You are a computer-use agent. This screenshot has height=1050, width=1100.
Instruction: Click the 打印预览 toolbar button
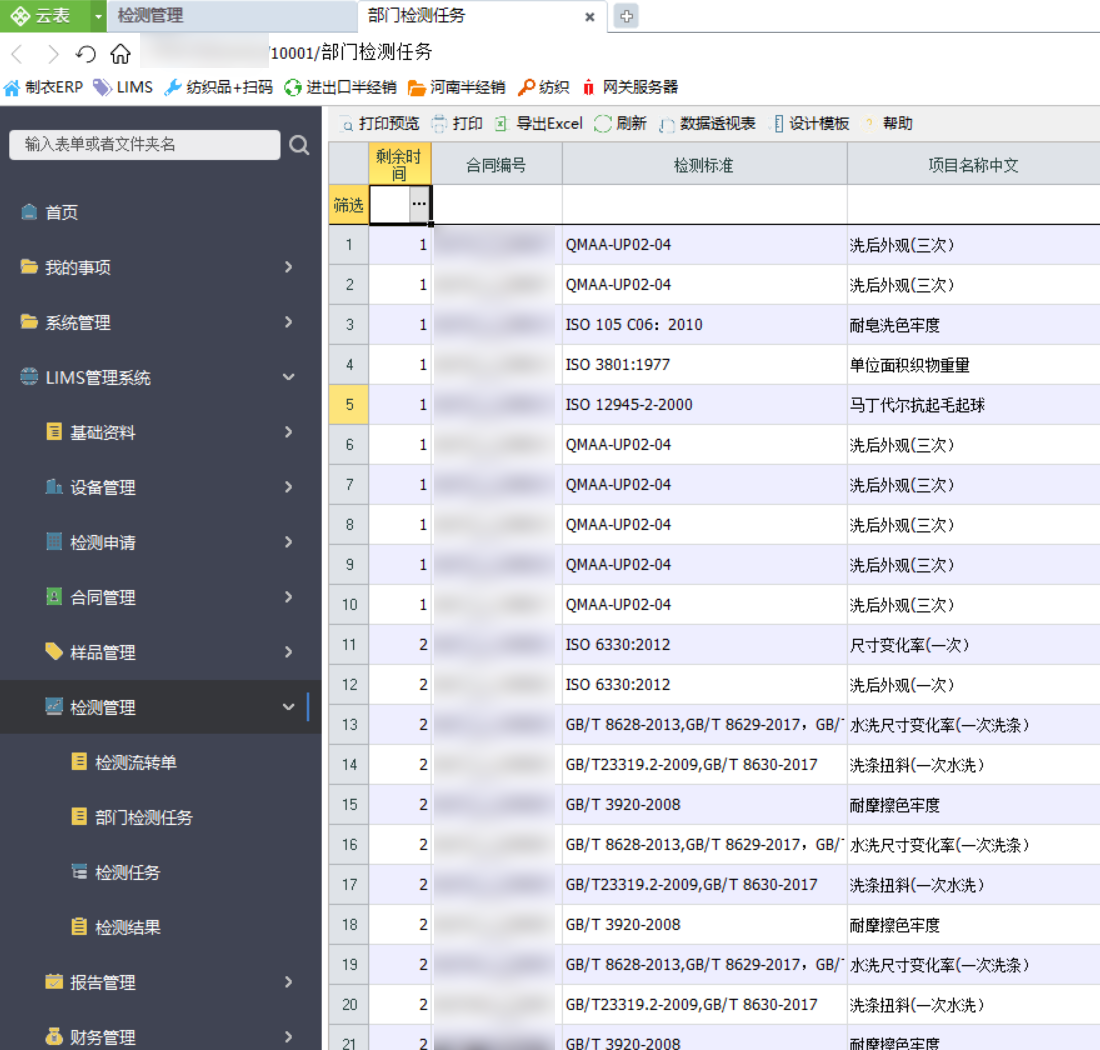[x=380, y=123]
